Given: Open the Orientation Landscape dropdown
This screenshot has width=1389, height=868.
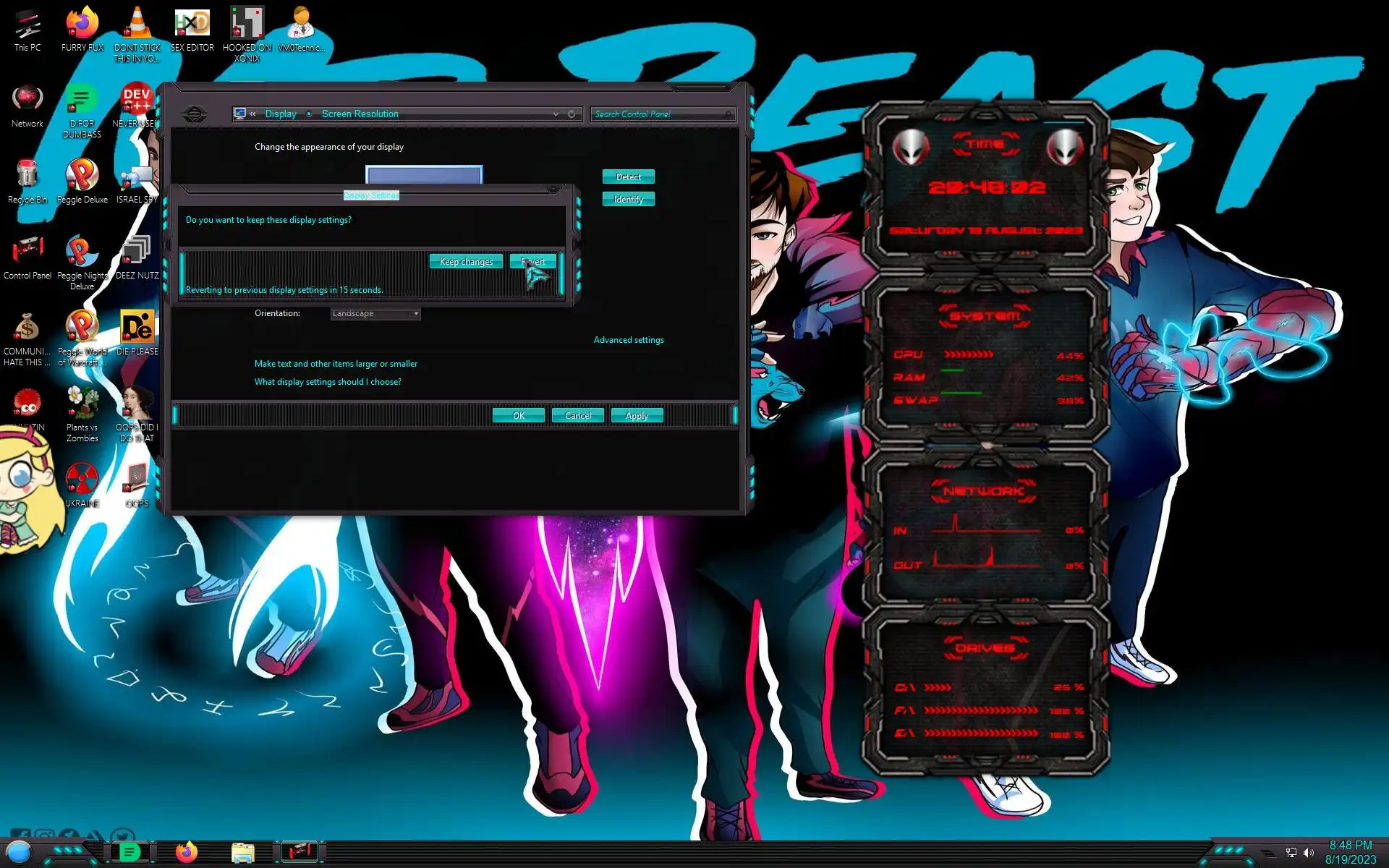Looking at the screenshot, I should (x=375, y=313).
